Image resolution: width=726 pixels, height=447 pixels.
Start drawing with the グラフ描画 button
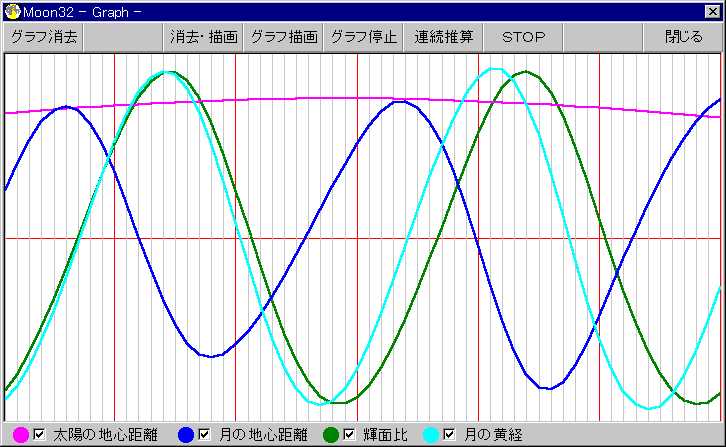[283, 37]
